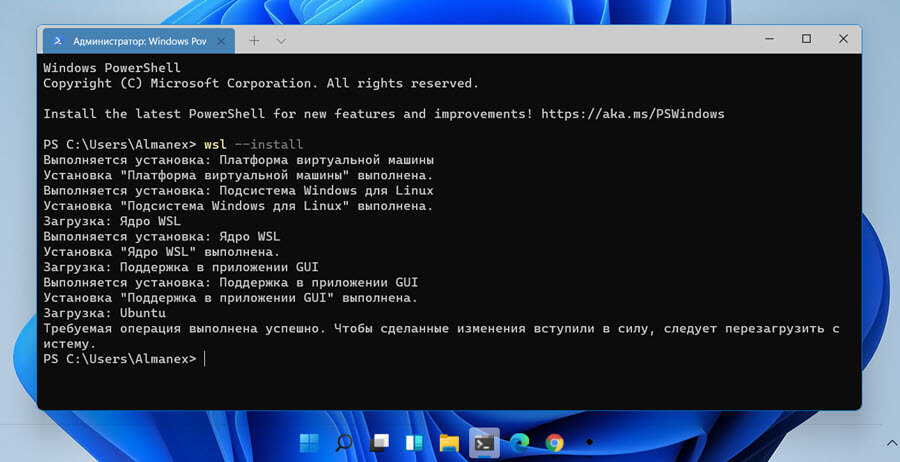The width and height of the screenshot is (900, 462).
Task: Open taskbar Search magnifier
Action: coord(344,442)
